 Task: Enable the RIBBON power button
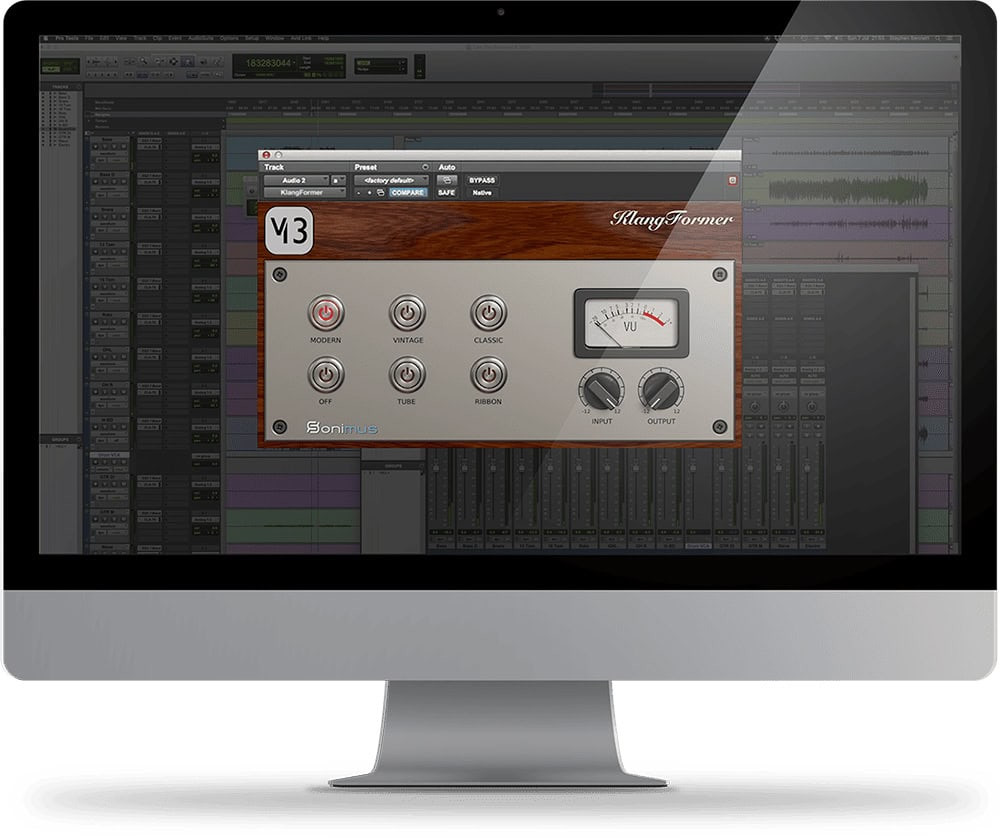pos(489,374)
